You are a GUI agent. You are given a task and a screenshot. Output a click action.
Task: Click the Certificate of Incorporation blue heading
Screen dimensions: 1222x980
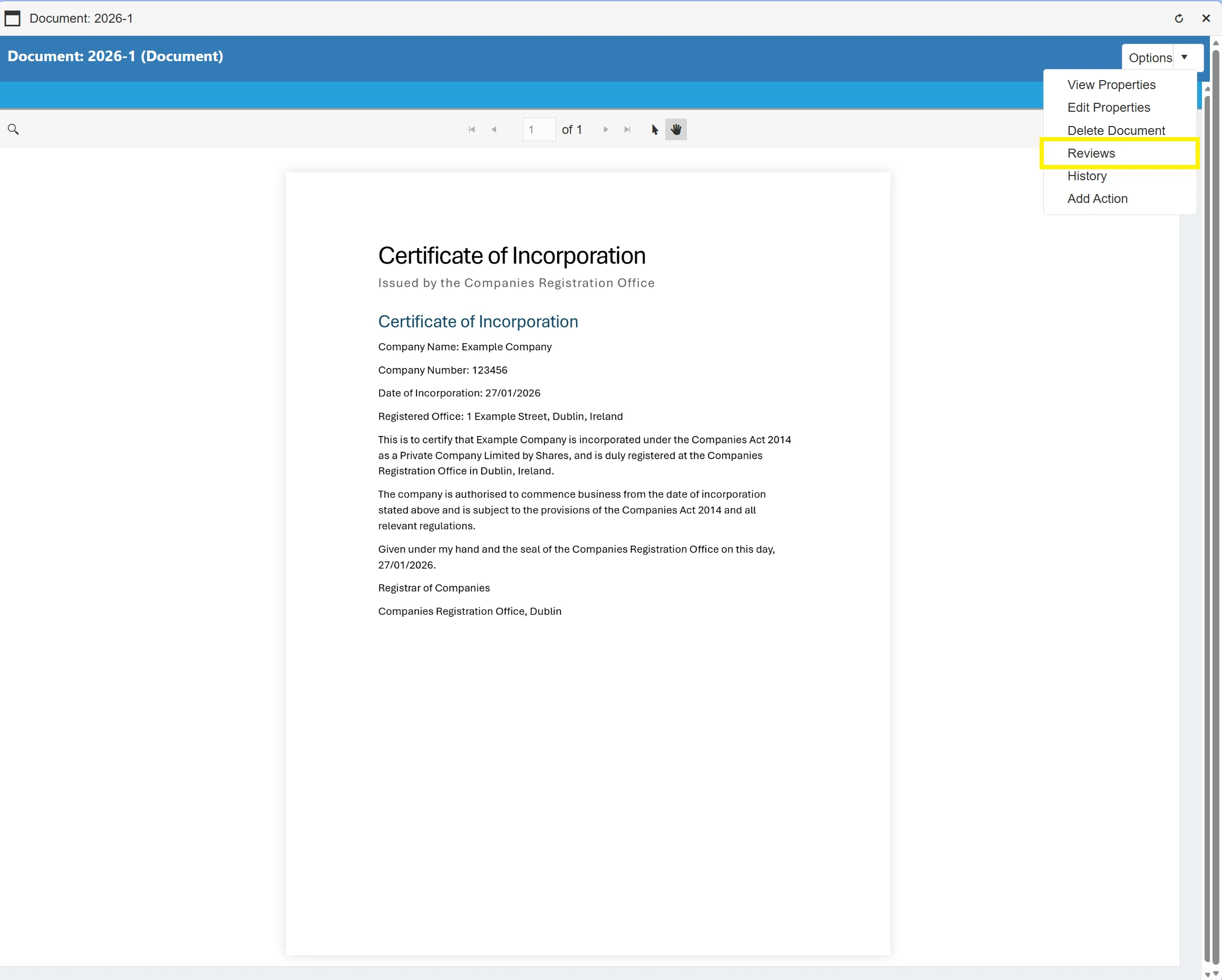point(478,322)
